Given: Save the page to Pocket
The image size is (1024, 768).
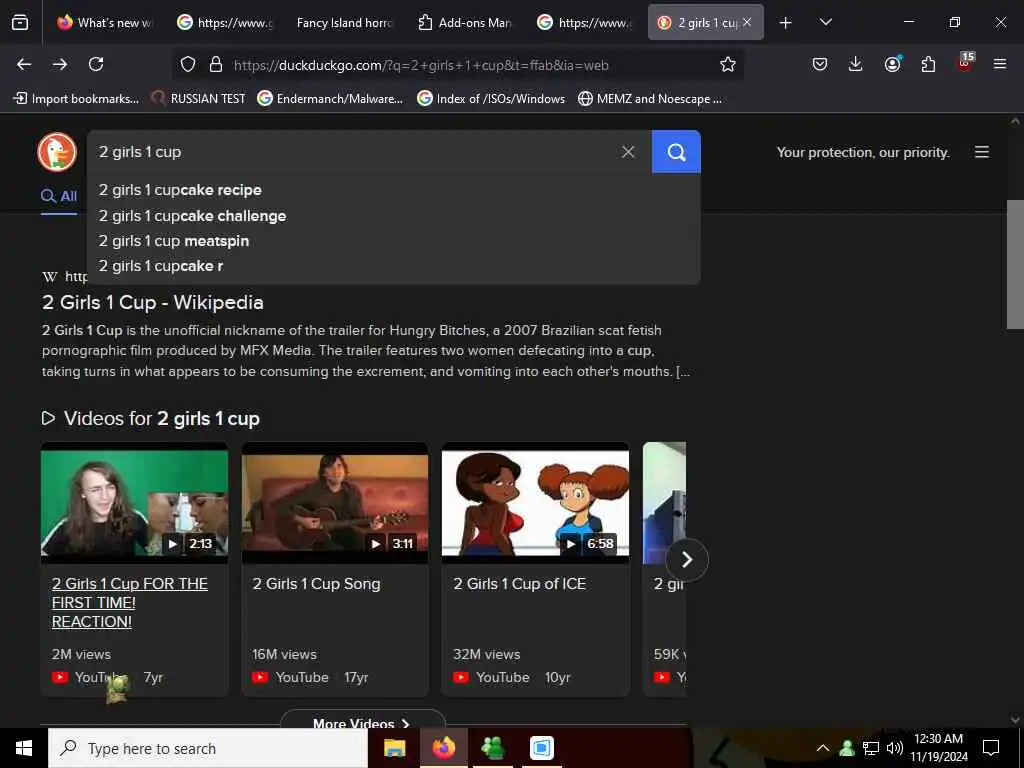Looking at the screenshot, I should coord(820,64).
